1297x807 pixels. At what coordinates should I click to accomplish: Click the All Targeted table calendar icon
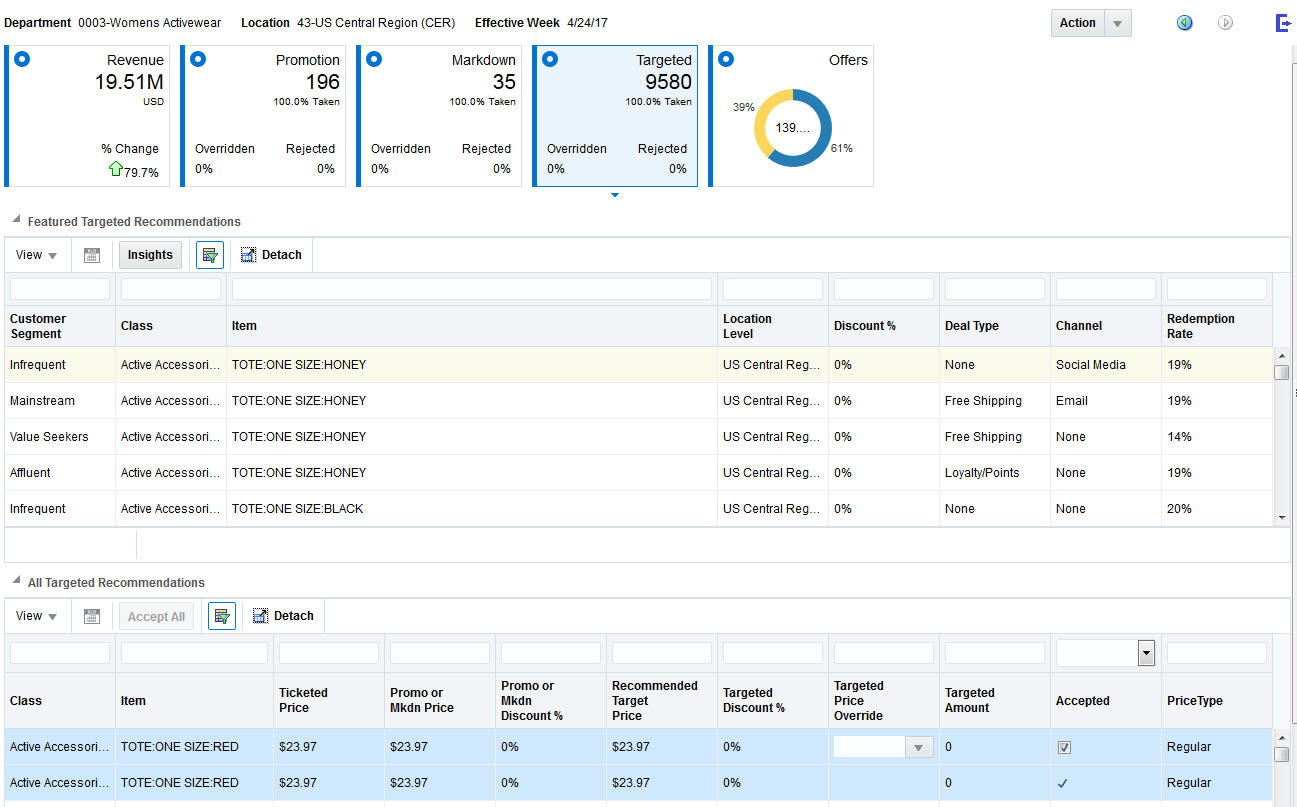[92, 616]
